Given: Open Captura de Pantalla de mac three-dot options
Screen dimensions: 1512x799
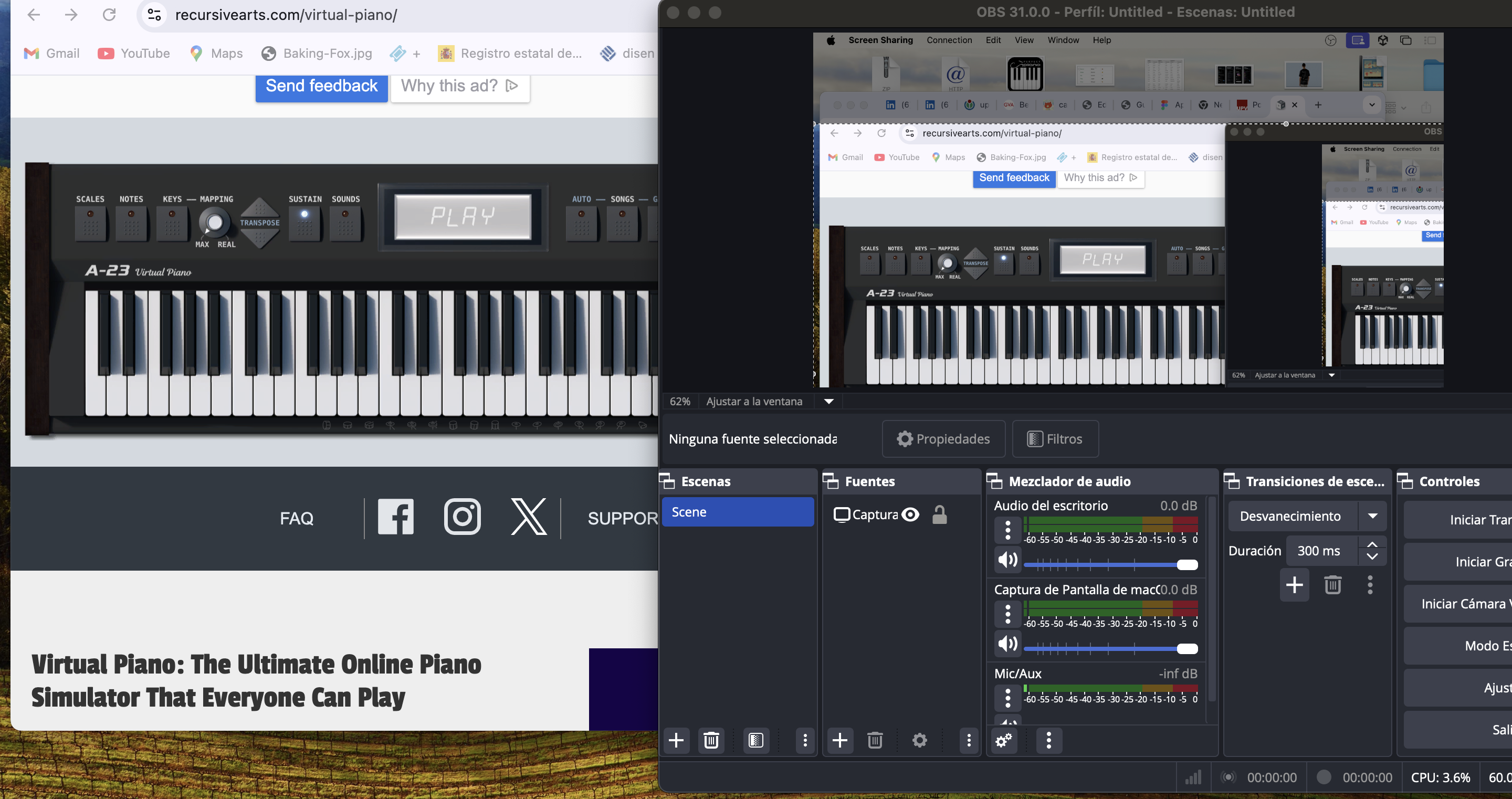Looking at the screenshot, I should pos(1008,614).
